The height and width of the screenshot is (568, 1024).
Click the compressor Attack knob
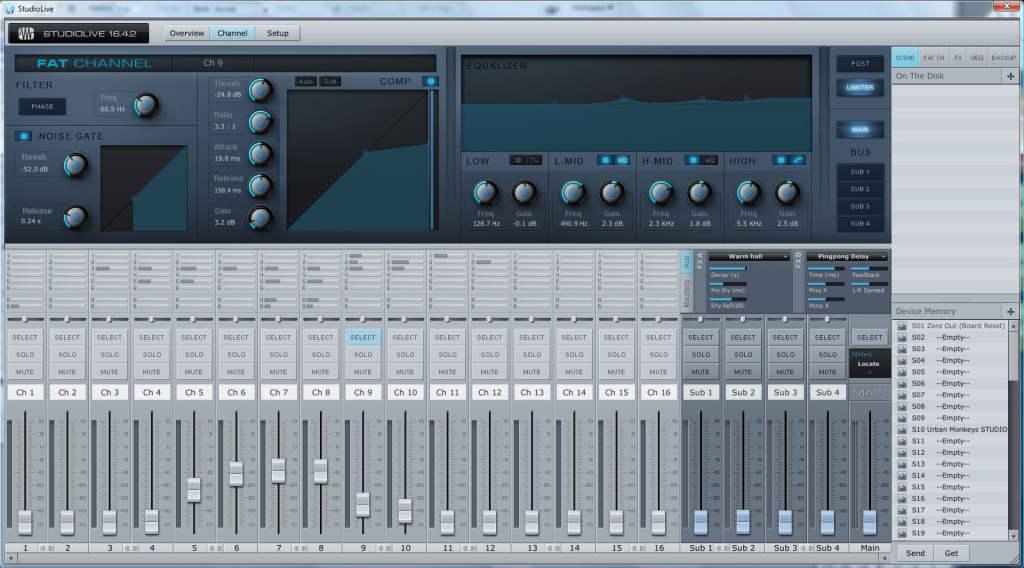[260, 154]
